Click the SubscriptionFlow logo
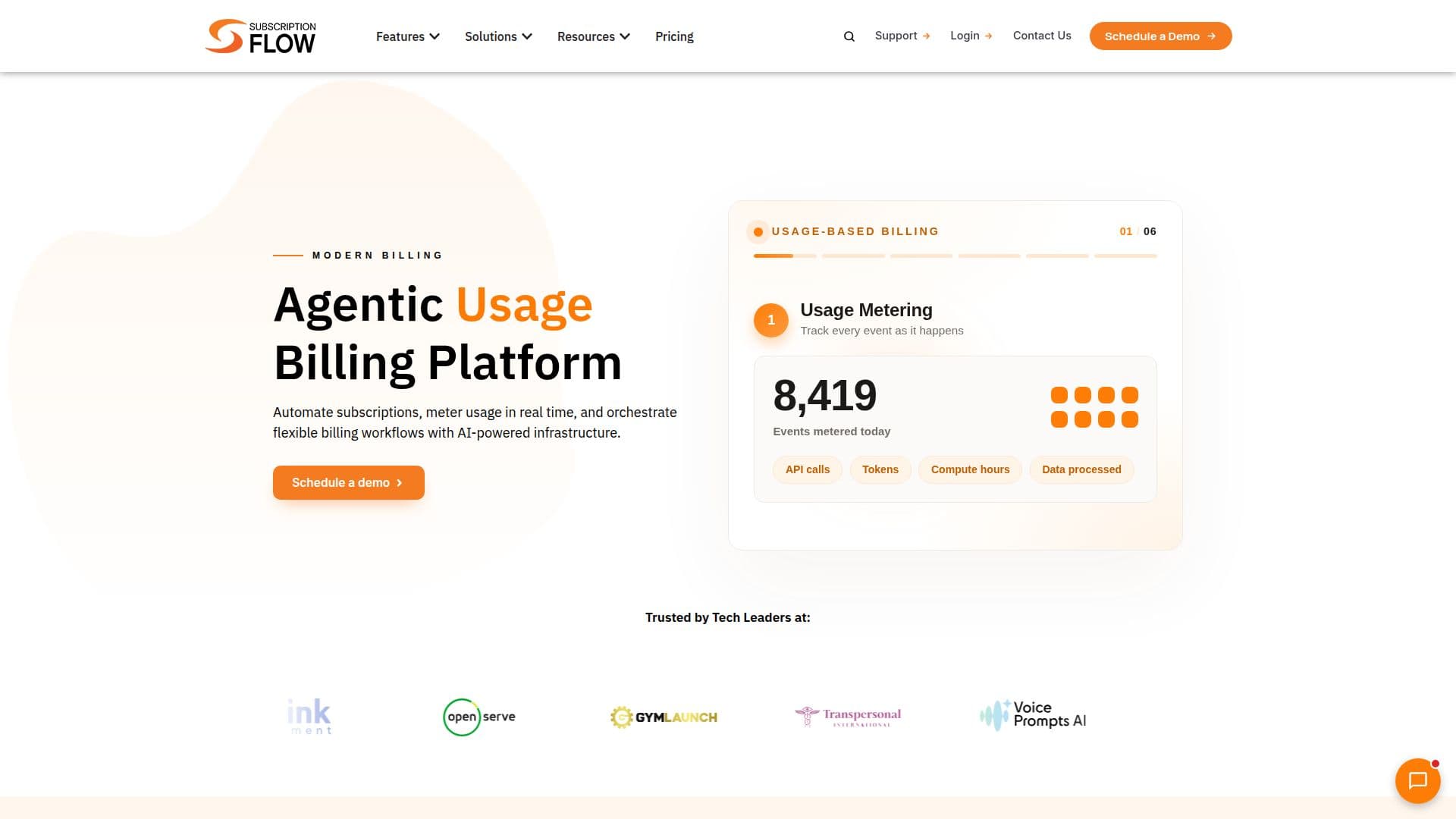 (x=260, y=36)
